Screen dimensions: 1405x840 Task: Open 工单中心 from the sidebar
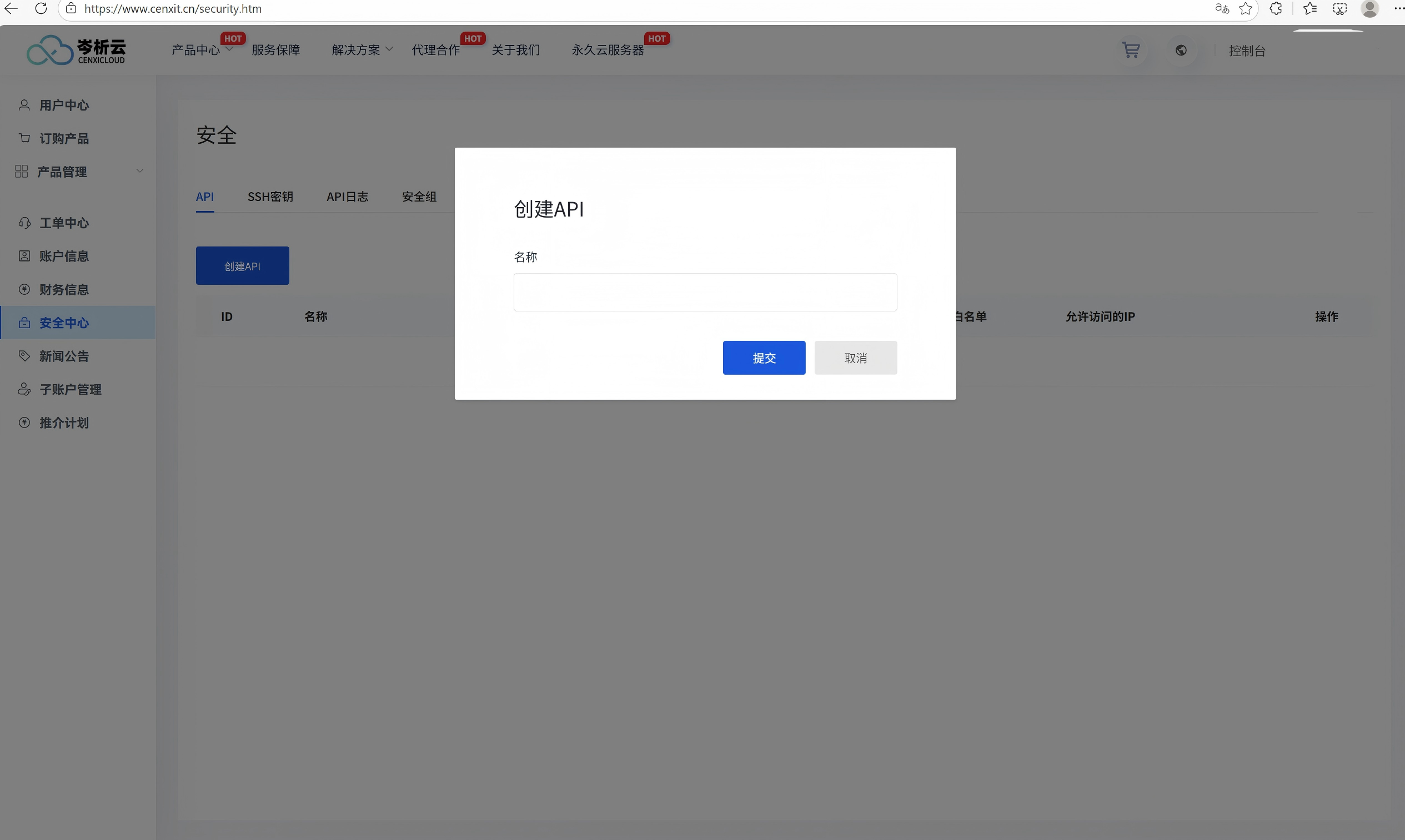pyautogui.click(x=64, y=223)
